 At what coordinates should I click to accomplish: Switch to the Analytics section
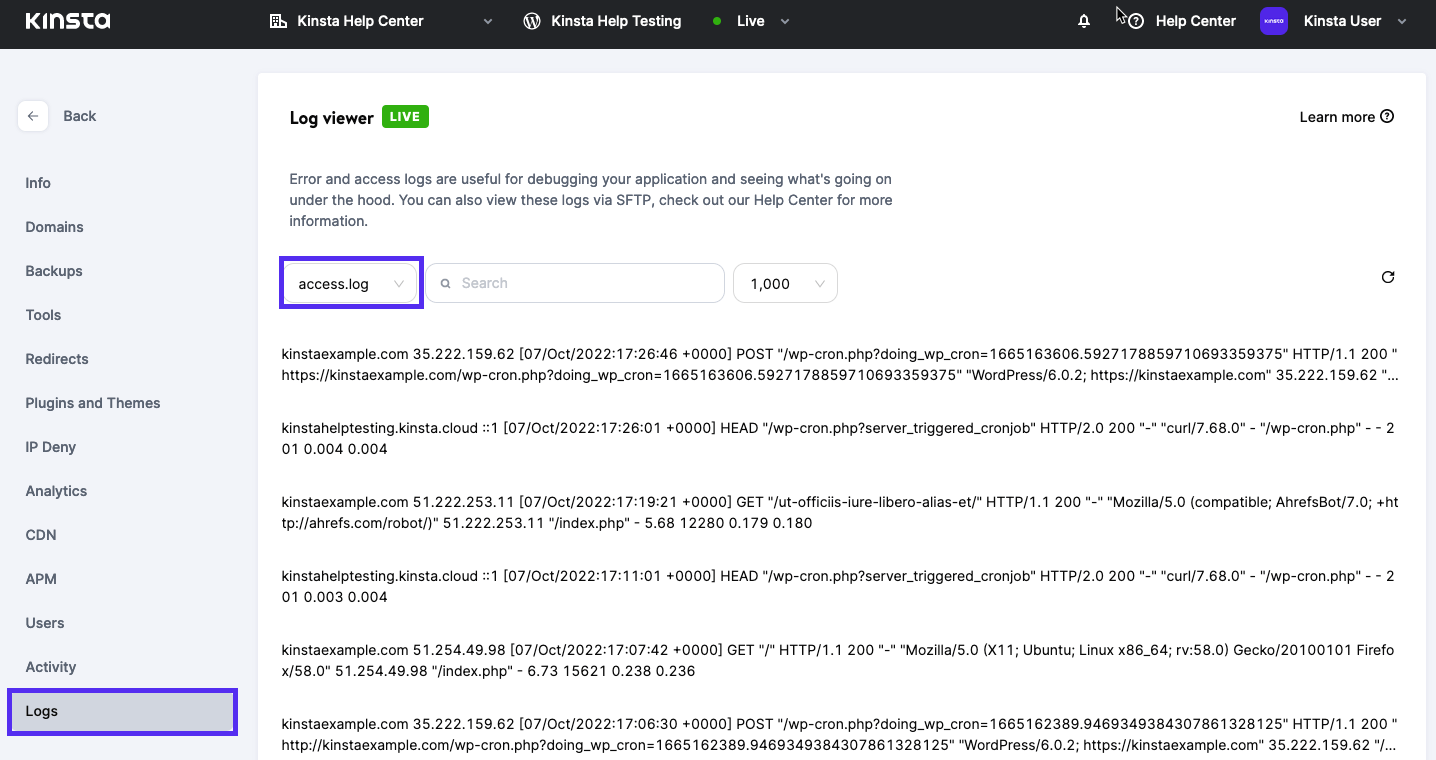point(56,491)
